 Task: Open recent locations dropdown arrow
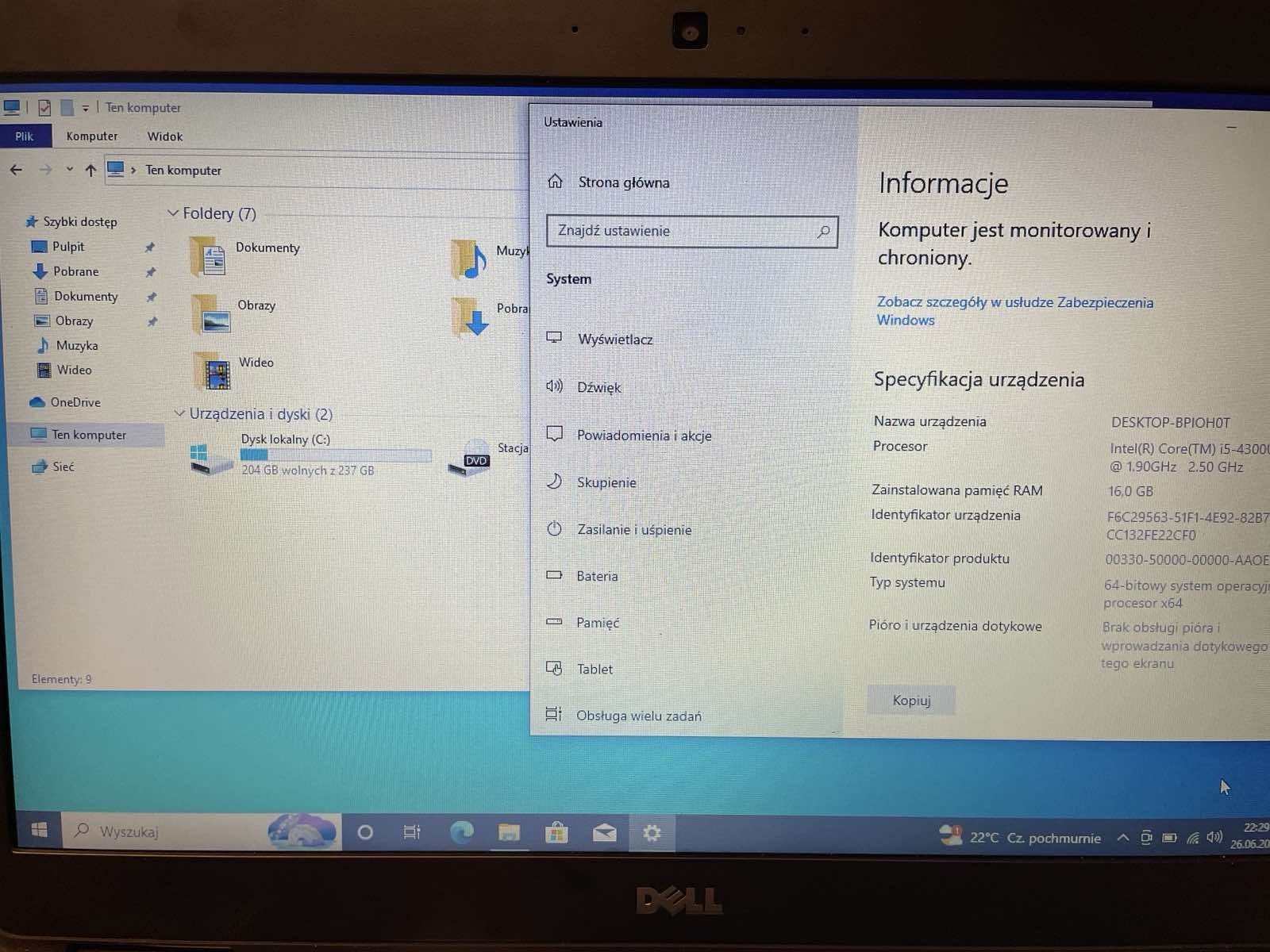coord(70,169)
